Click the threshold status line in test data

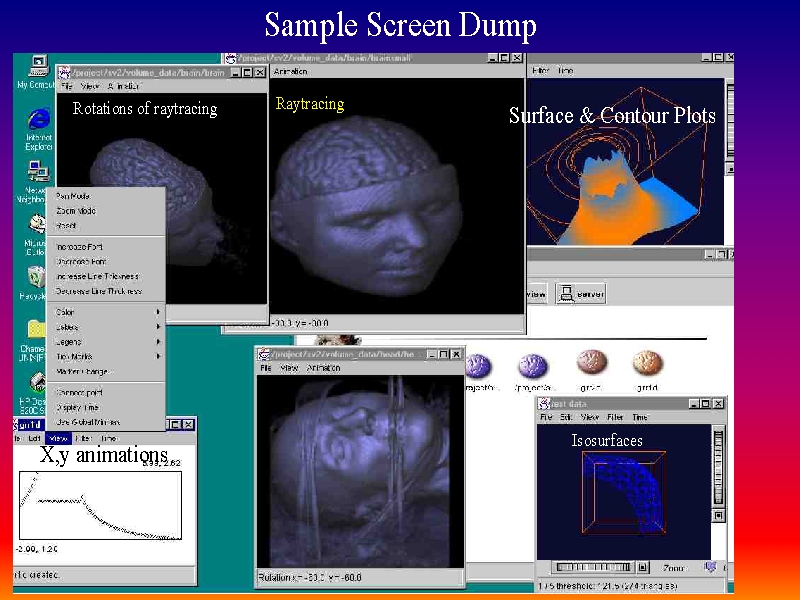click(x=607, y=586)
